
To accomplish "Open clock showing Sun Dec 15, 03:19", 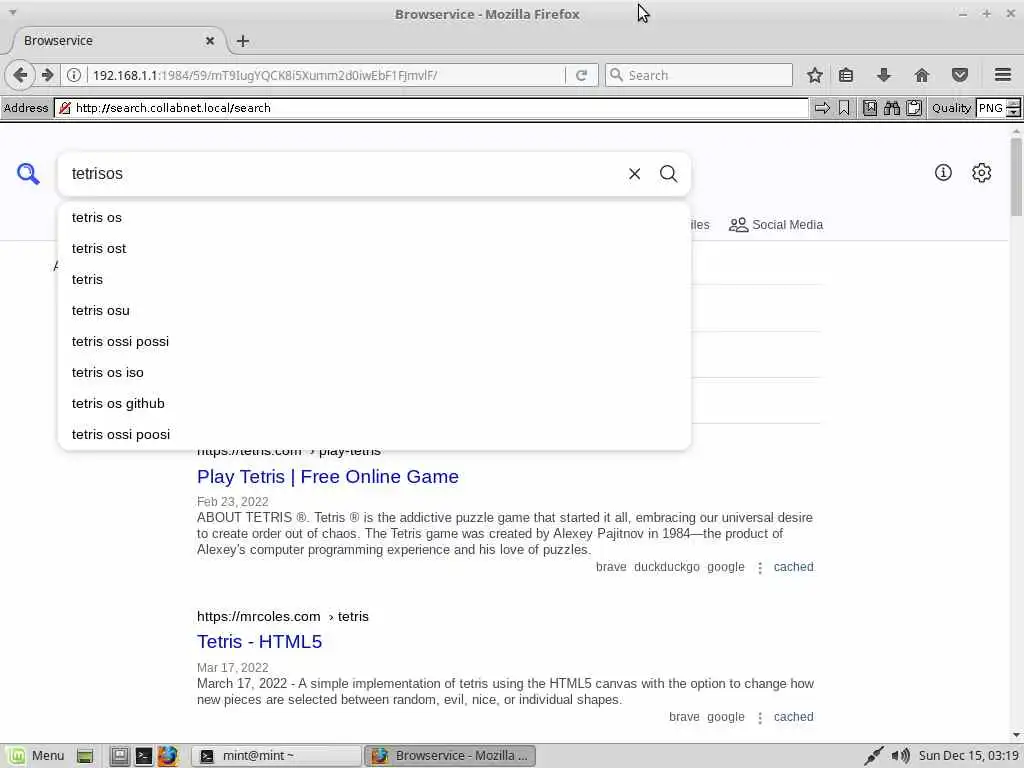I will pyautogui.click(x=968, y=756).
